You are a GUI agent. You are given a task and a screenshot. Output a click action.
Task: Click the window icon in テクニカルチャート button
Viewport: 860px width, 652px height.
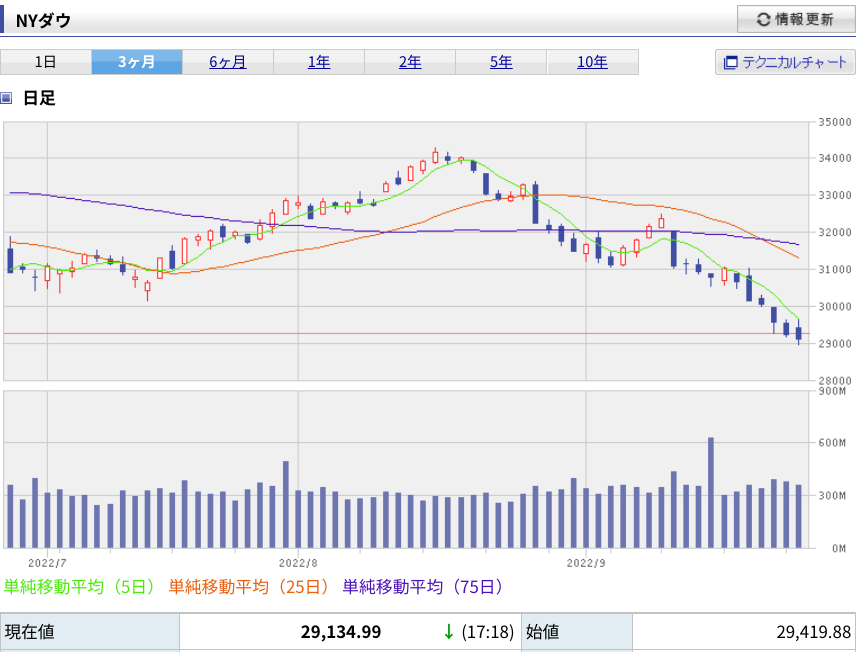(731, 63)
